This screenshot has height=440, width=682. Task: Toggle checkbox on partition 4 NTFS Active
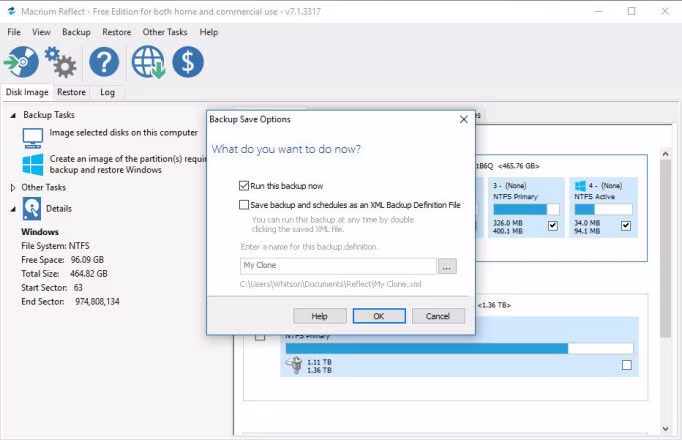[x=626, y=226]
